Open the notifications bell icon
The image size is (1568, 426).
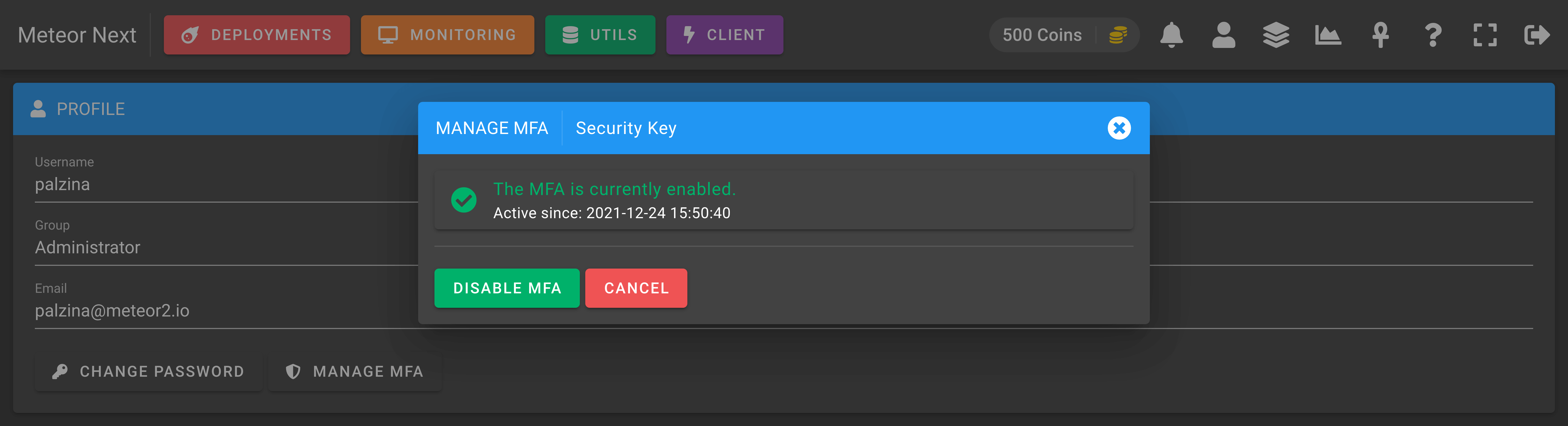(1171, 35)
